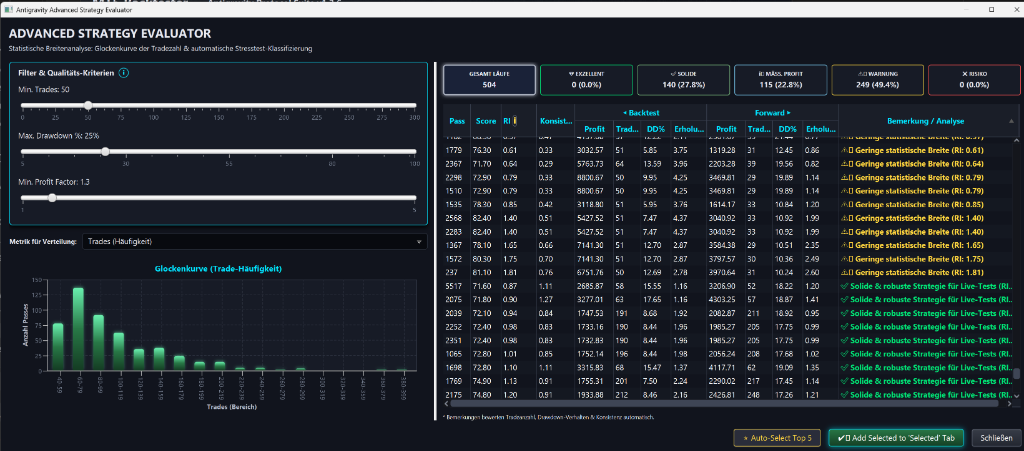The width and height of the screenshot is (1024, 451).
Task: Click the Min. Profit Factor slider handle
Action: click(x=52, y=198)
